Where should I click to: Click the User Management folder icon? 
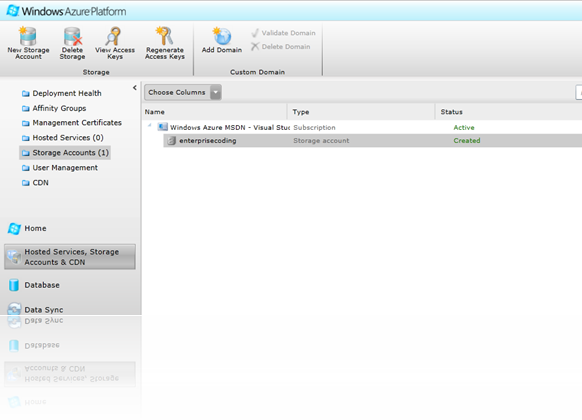coord(26,168)
